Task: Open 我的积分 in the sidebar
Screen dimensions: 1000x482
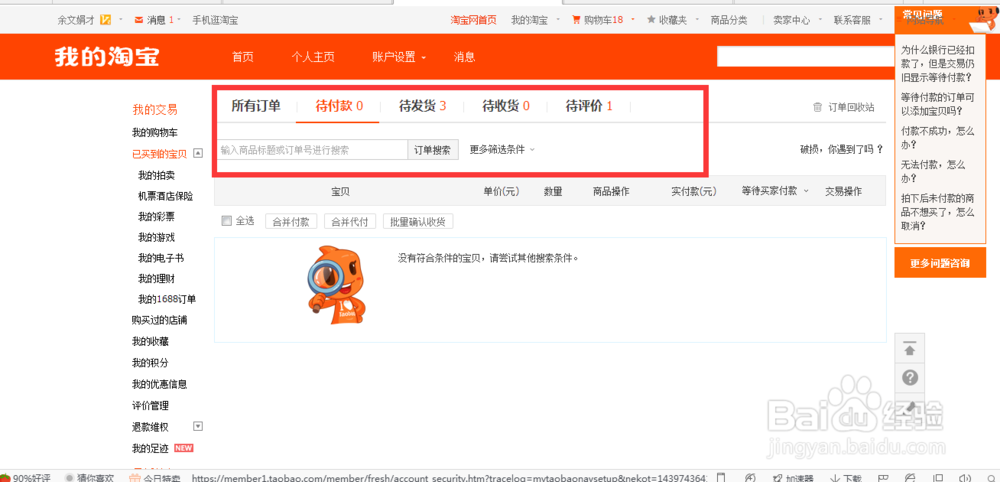Action: [151, 363]
